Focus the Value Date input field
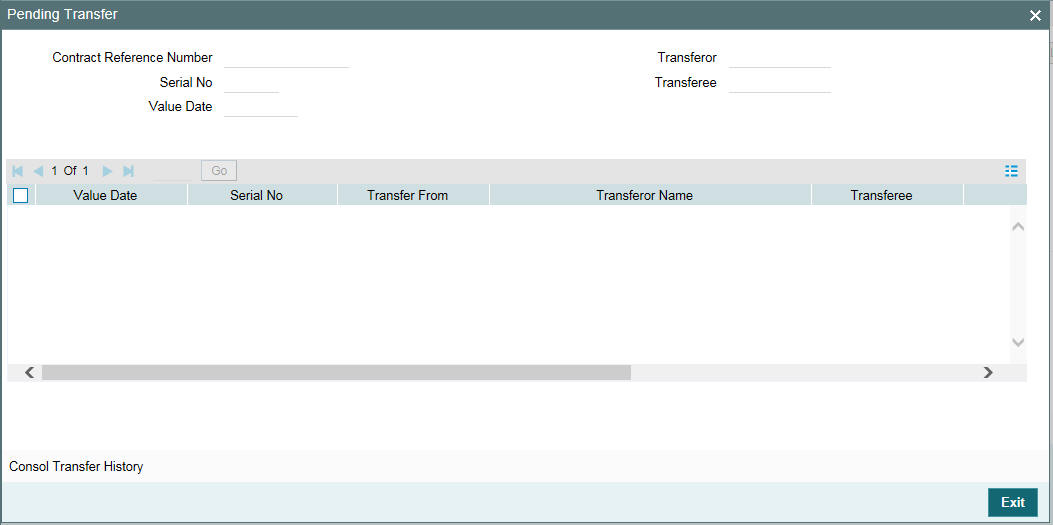Image resolution: width=1053 pixels, height=525 pixels. click(x=261, y=107)
